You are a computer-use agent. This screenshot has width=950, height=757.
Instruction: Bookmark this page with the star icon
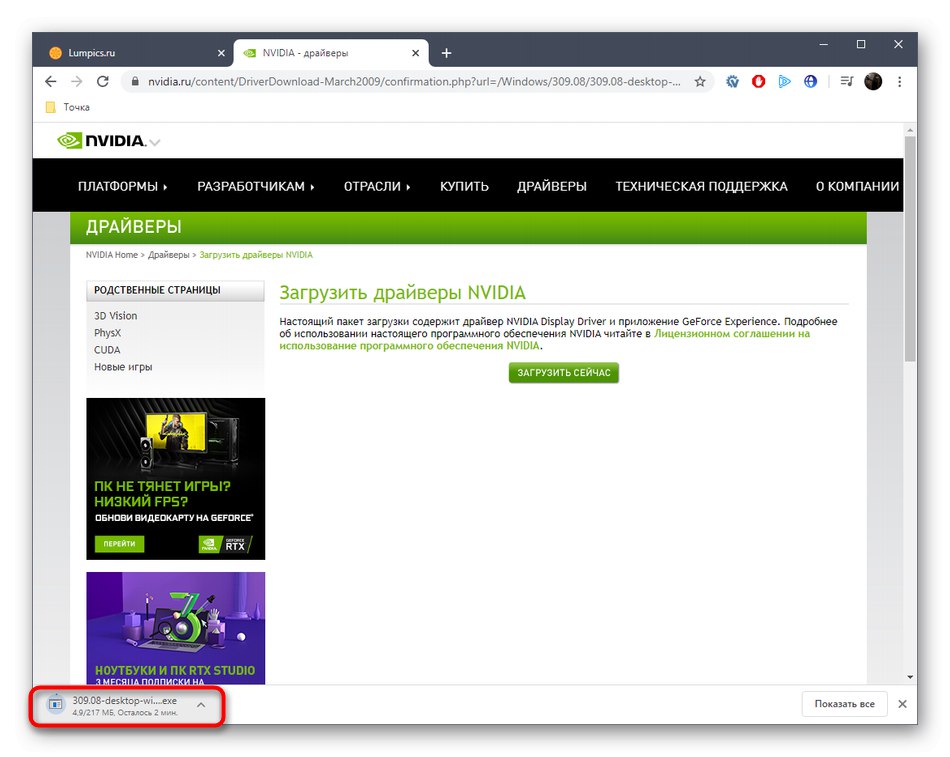(x=700, y=81)
